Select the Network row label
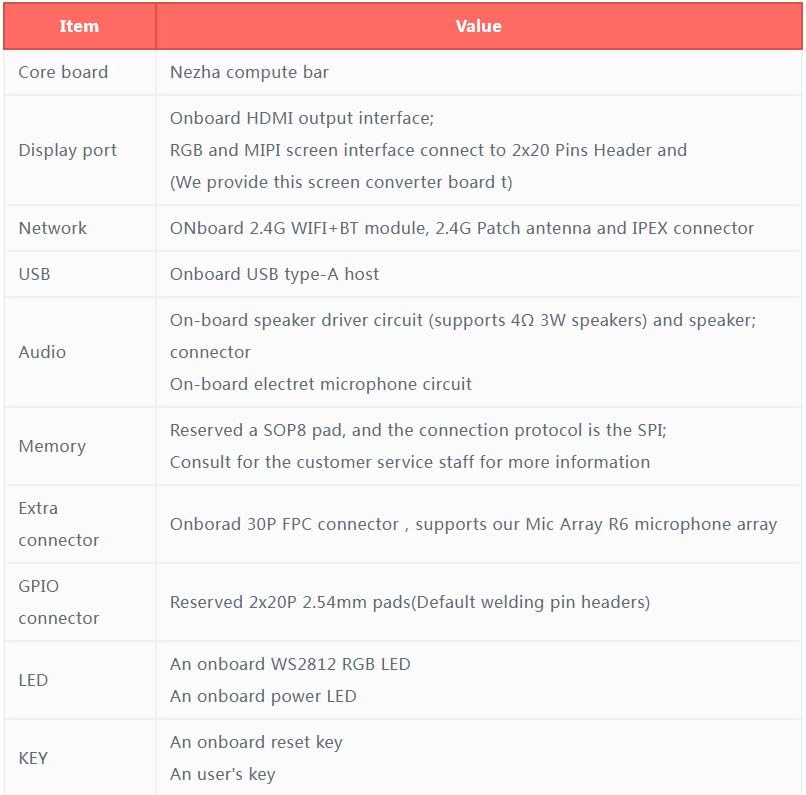Screen dimensions: 806x795 52,228
